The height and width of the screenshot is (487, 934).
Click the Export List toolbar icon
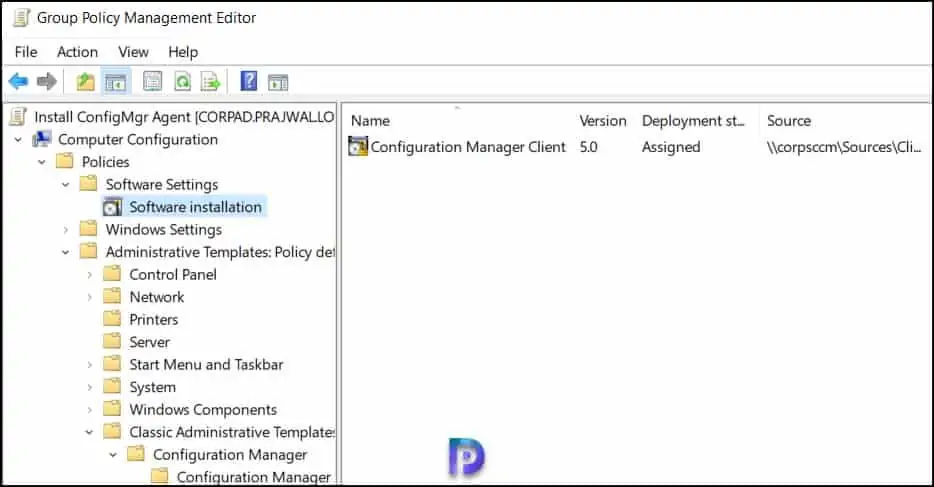tap(210, 82)
